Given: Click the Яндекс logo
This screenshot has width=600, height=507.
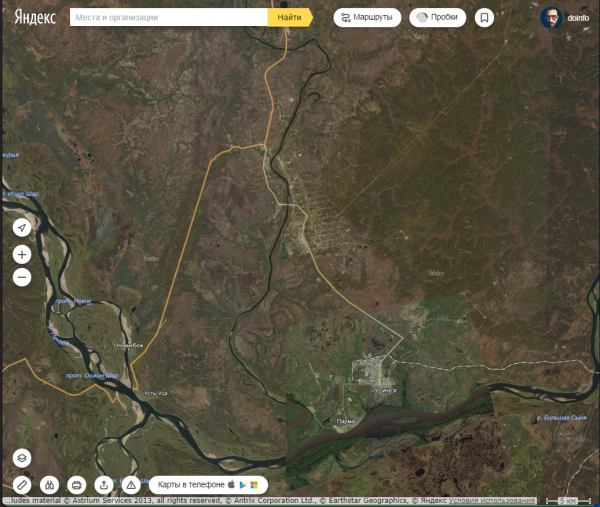Looking at the screenshot, I should click(x=35, y=17).
